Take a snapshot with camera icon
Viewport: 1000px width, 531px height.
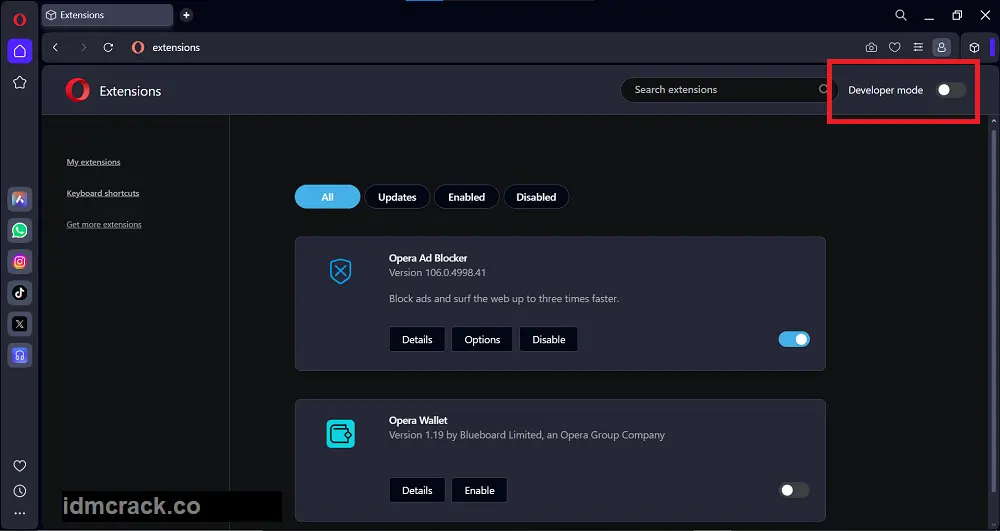[x=871, y=47]
